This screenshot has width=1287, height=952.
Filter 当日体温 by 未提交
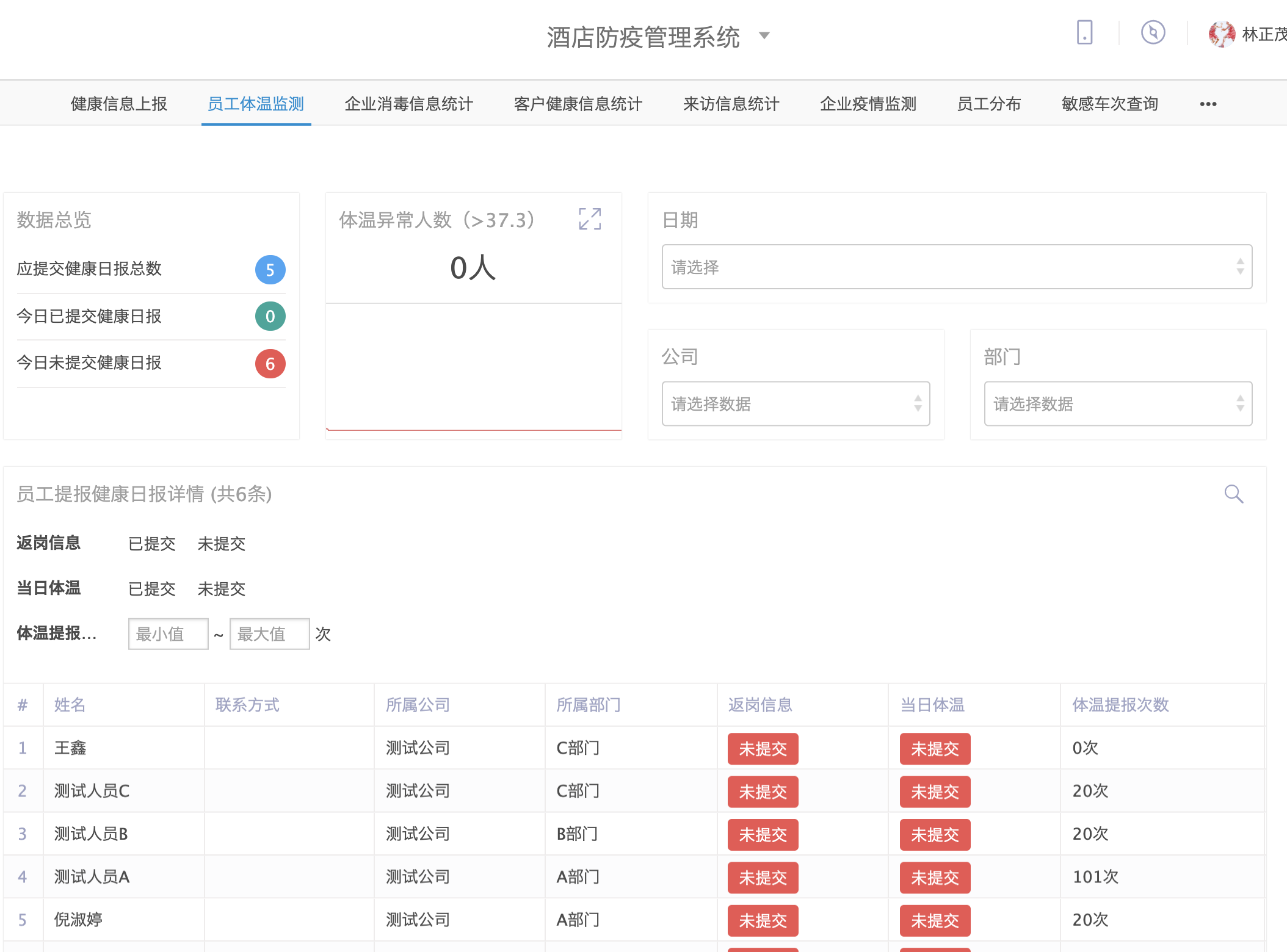coord(222,588)
